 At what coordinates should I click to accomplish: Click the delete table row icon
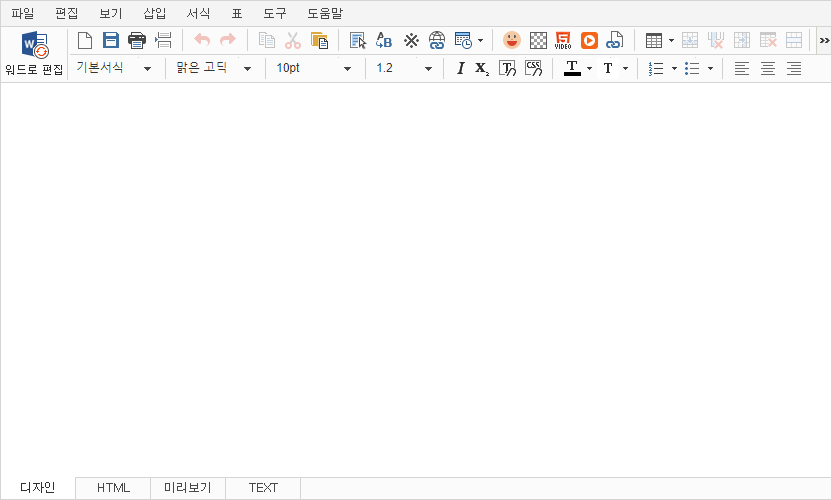click(768, 40)
